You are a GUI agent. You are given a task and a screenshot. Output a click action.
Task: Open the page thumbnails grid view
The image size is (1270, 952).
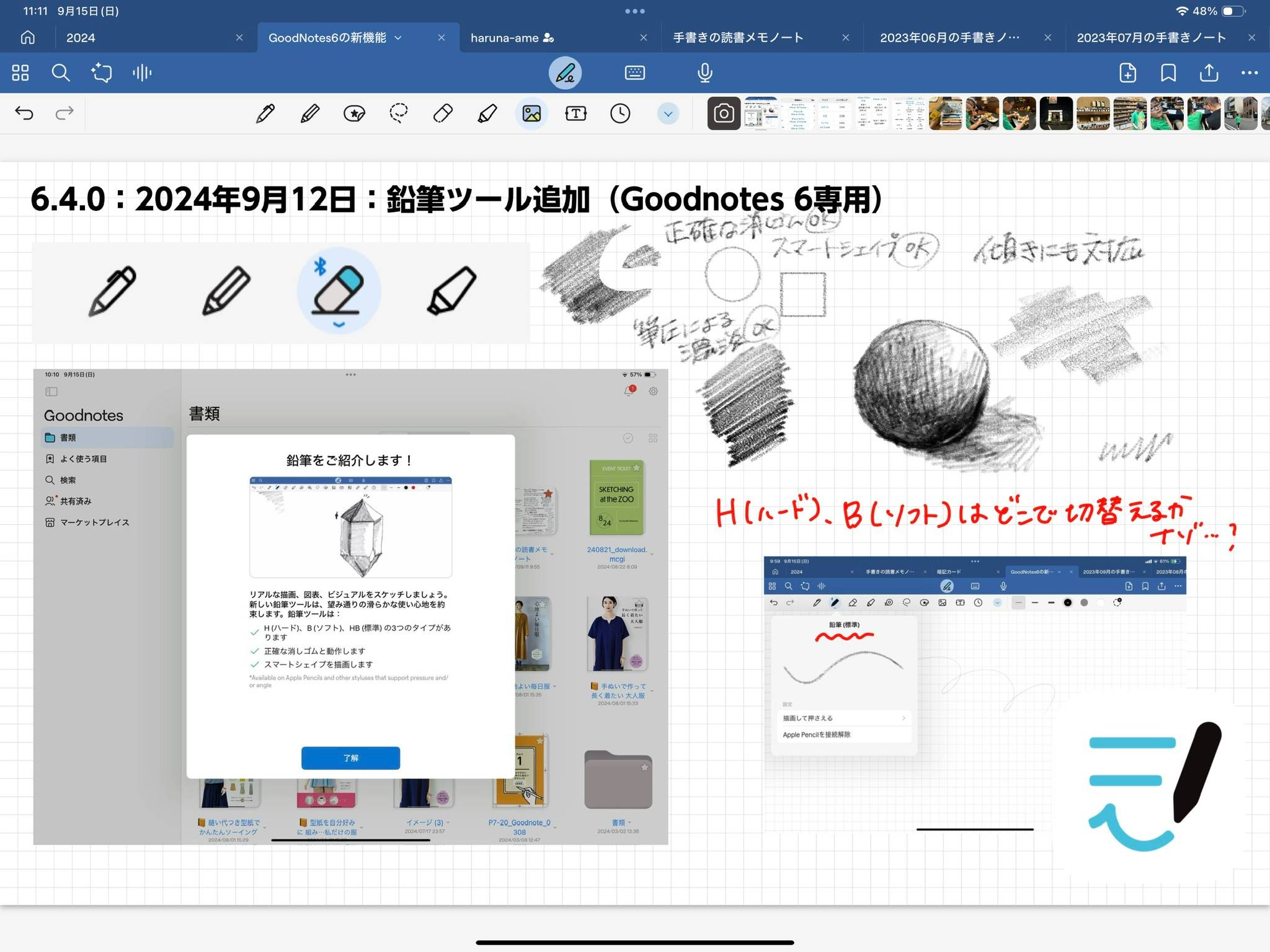[x=20, y=73]
